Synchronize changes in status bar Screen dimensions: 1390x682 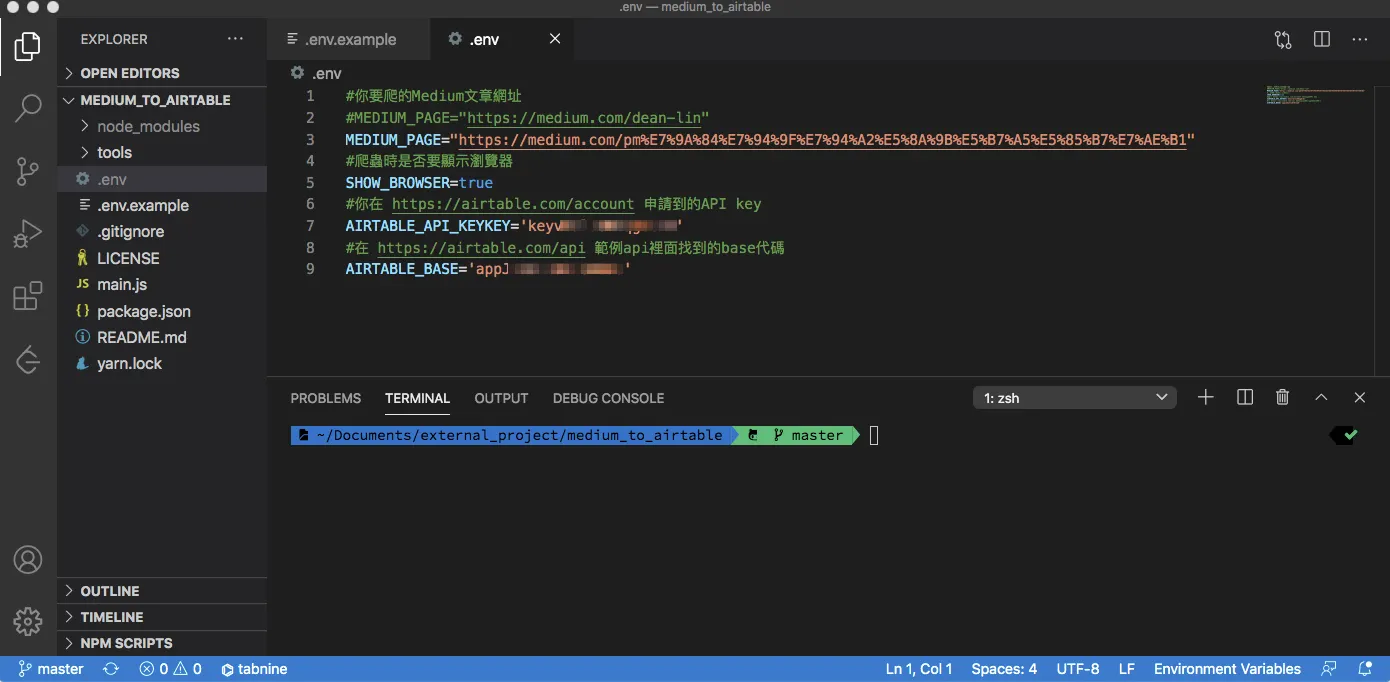pyautogui.click(x=111, y=669)
